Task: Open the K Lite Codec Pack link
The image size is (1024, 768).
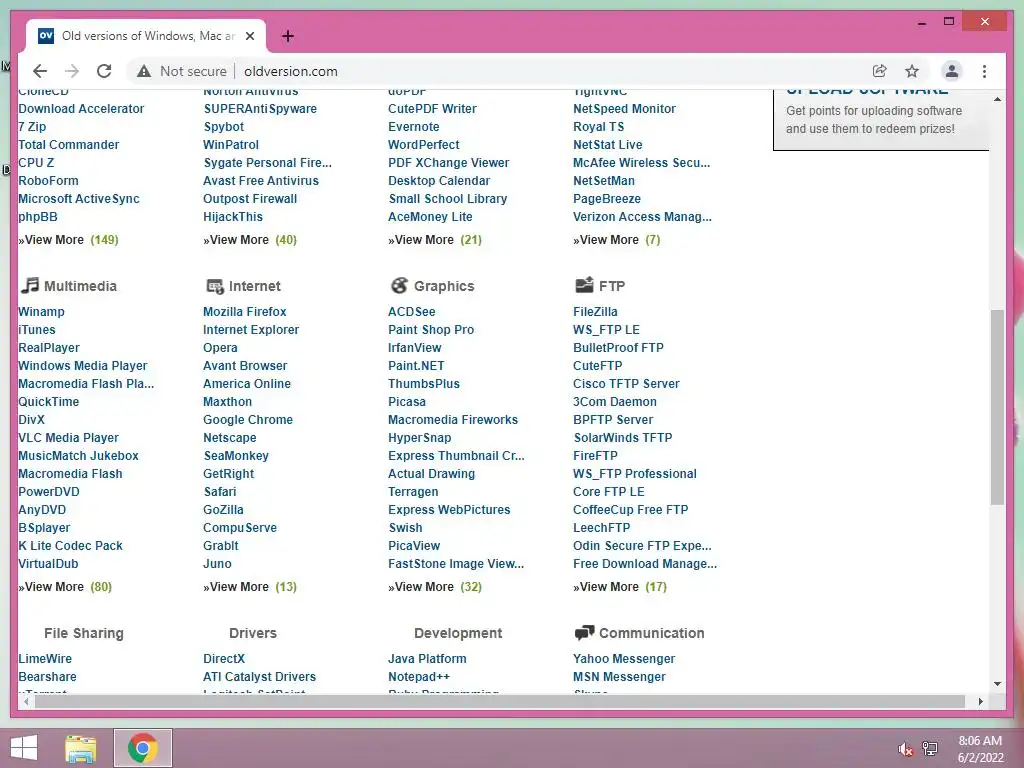Action: click(x=71, y=545)
